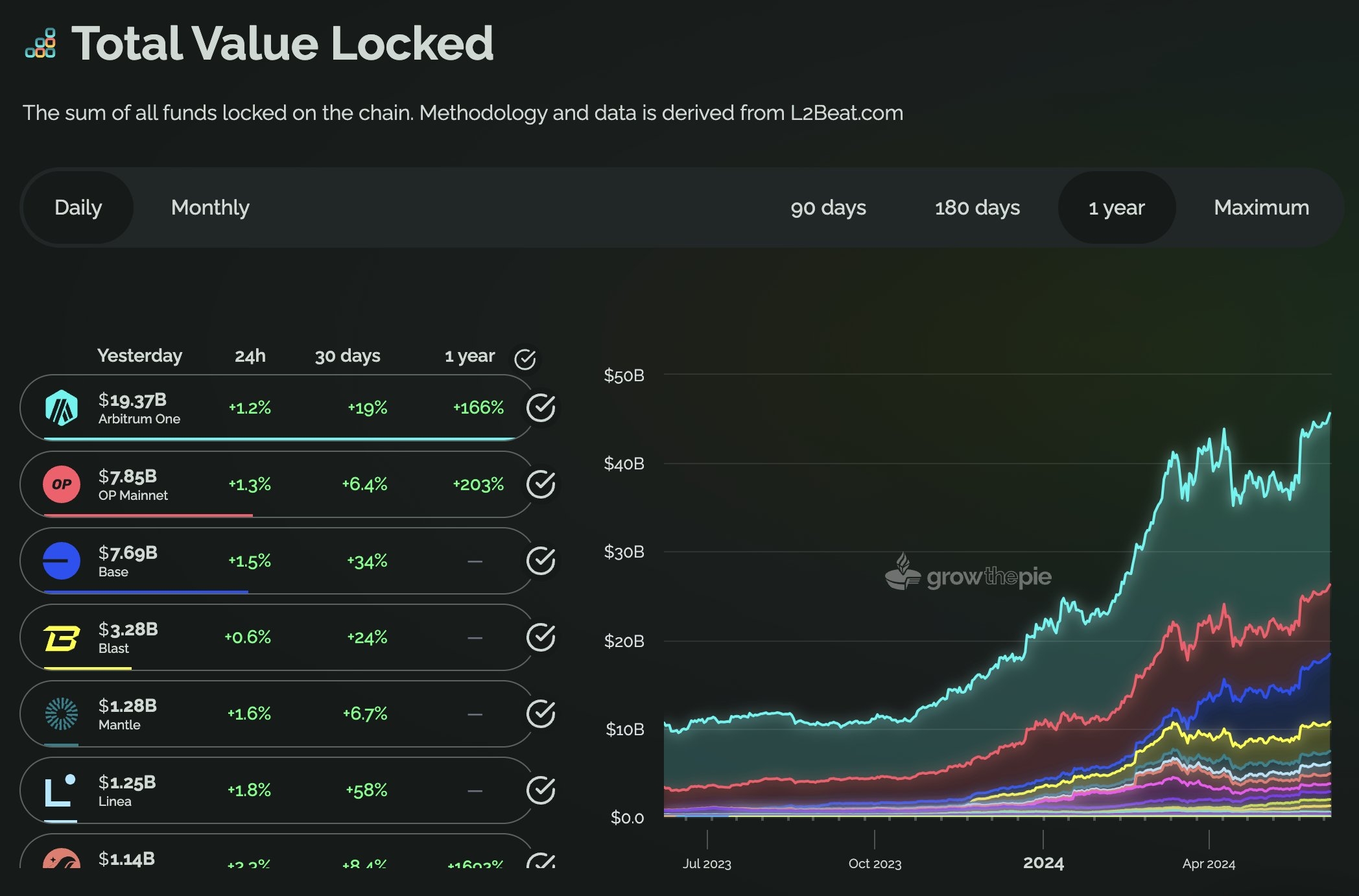
Task: Deselect Base chain checkmark
Action: pos(541,561)
